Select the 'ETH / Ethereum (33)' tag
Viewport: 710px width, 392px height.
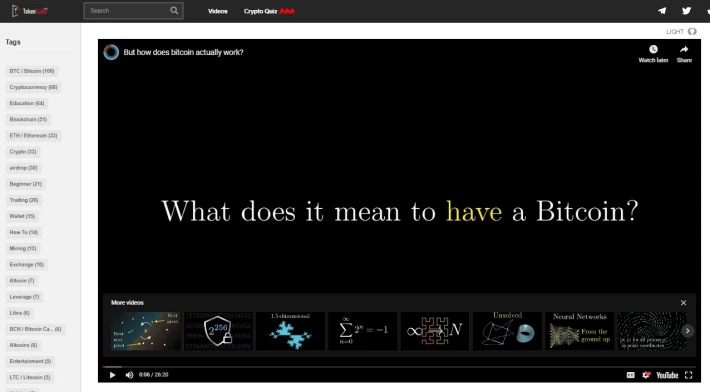click(x=33, y=135)
